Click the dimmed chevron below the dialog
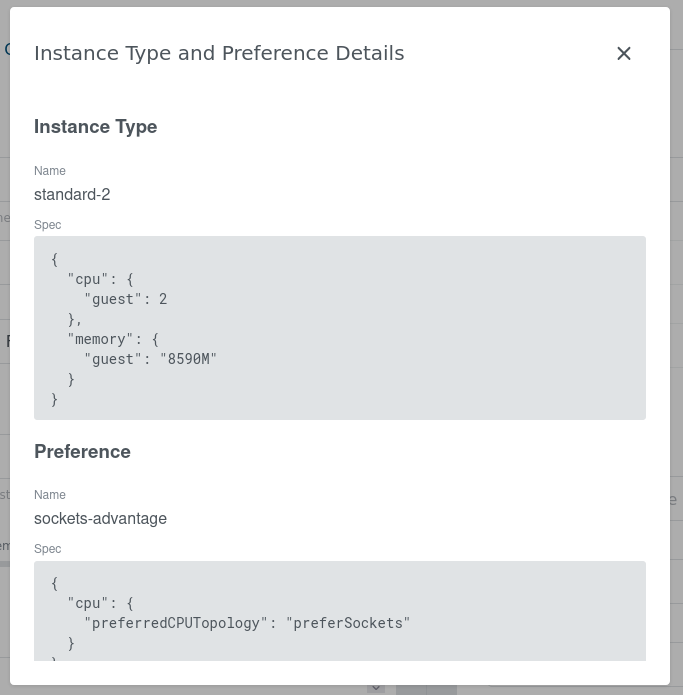683x695 pixels. click(x=376, y=688)
